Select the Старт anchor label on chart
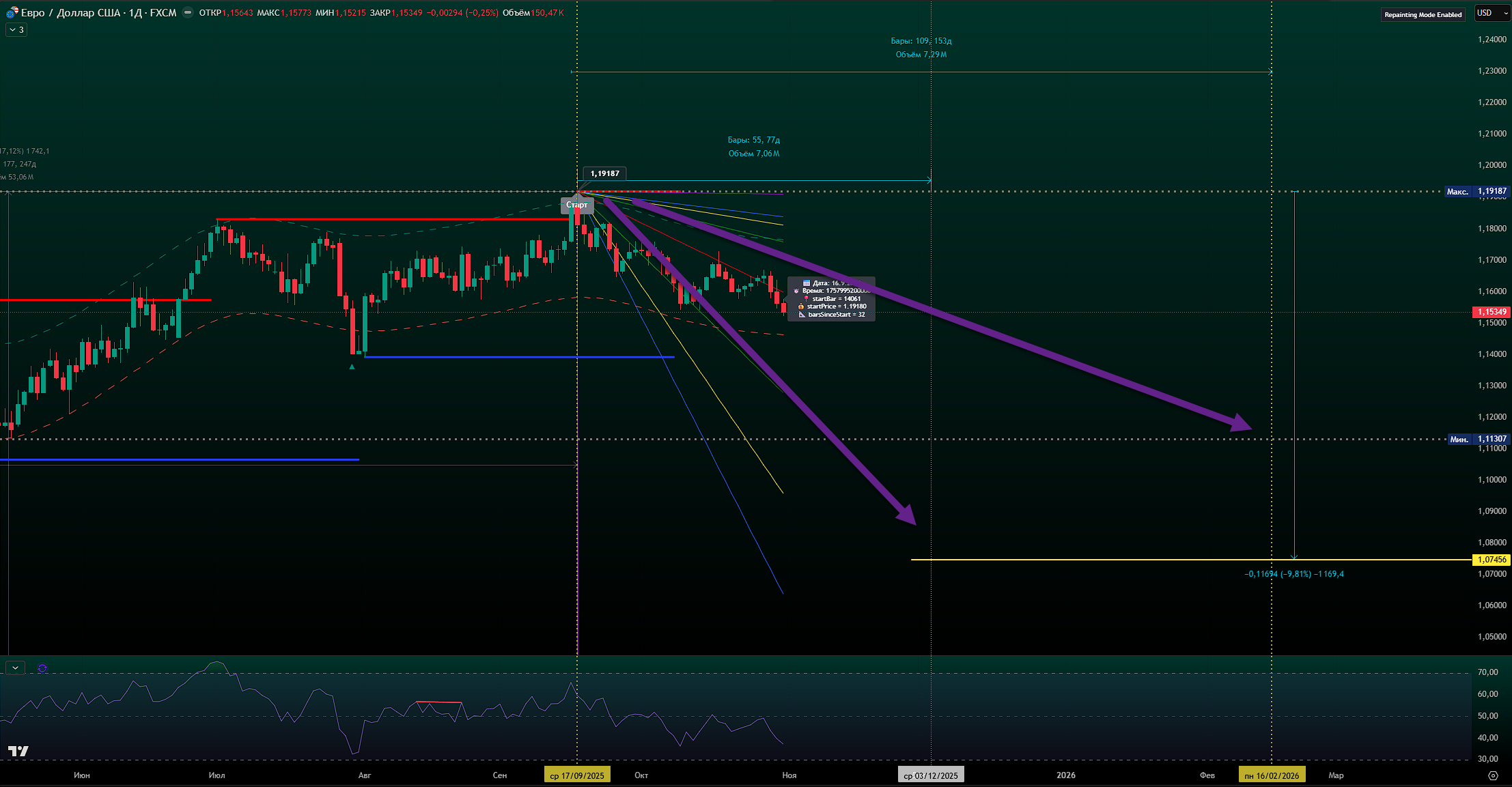This screenshot has width=1512, height=787. [576, 205]
